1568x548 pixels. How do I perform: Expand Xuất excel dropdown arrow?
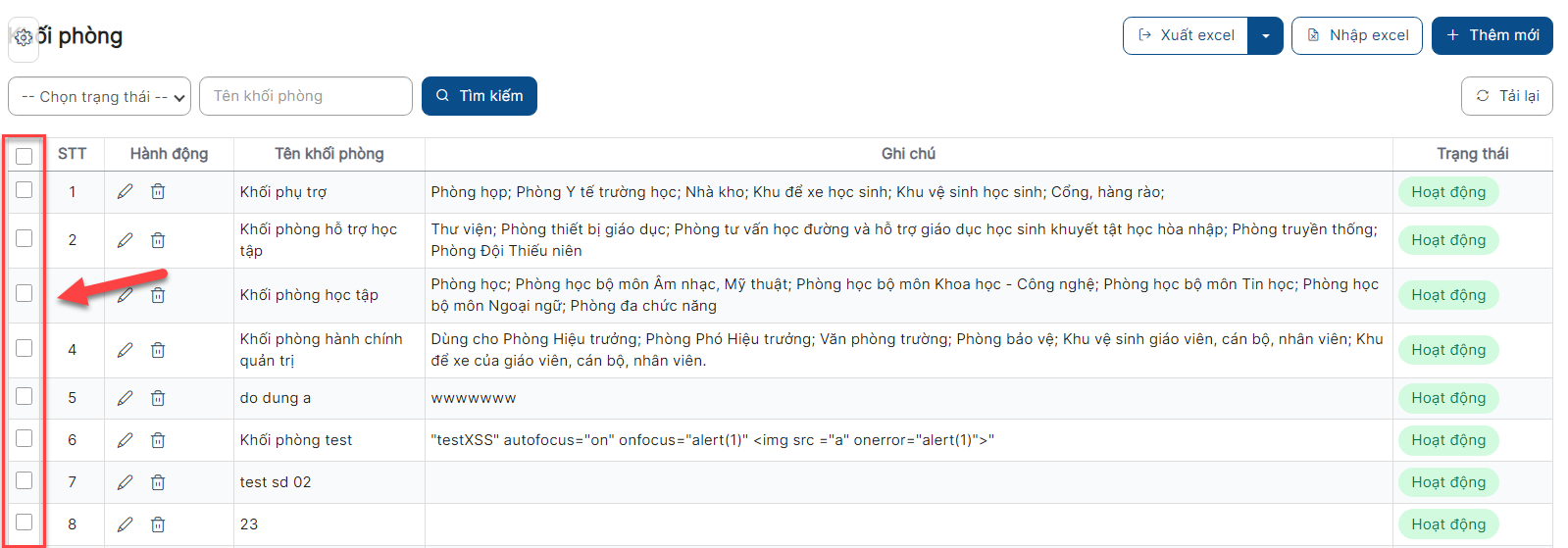pyautogui.click(x=1266, y=36)
